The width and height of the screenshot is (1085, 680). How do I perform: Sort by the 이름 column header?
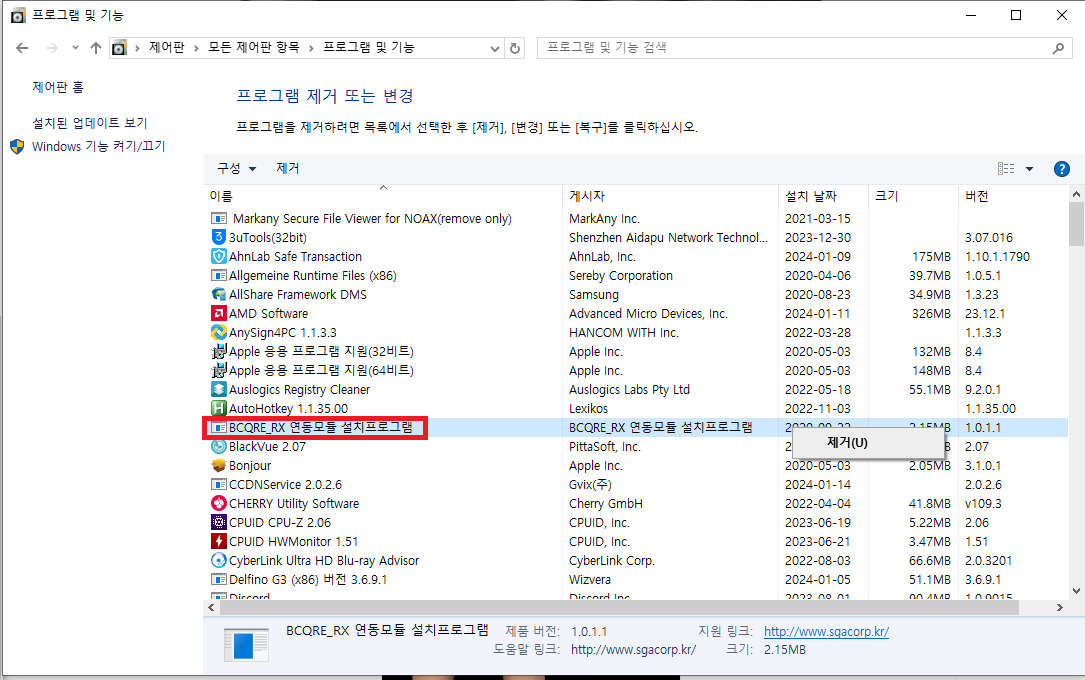(383, 196)
